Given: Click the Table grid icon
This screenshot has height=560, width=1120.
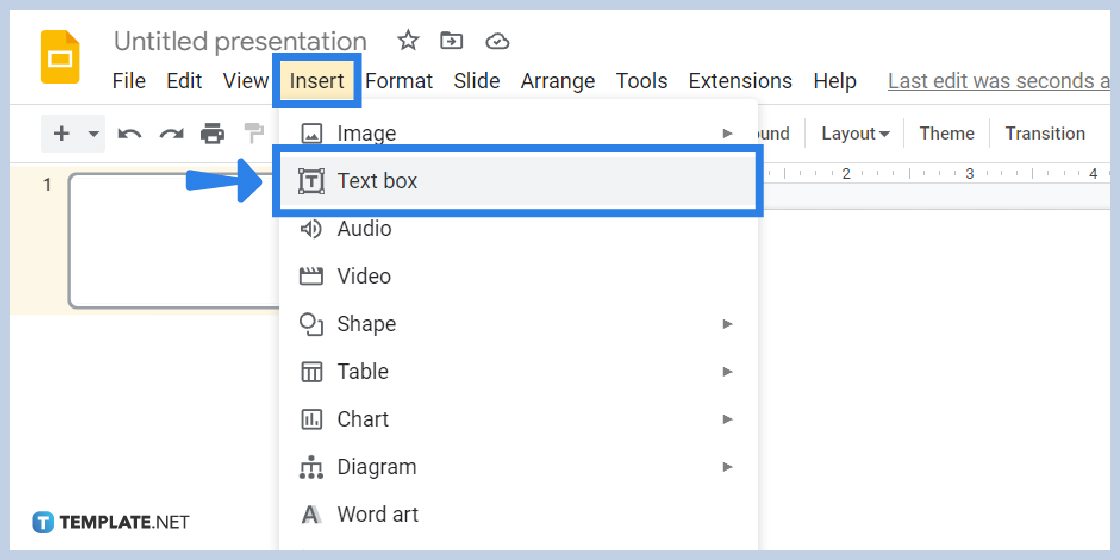Looking at the screenshot, I should tap(311, 371).
